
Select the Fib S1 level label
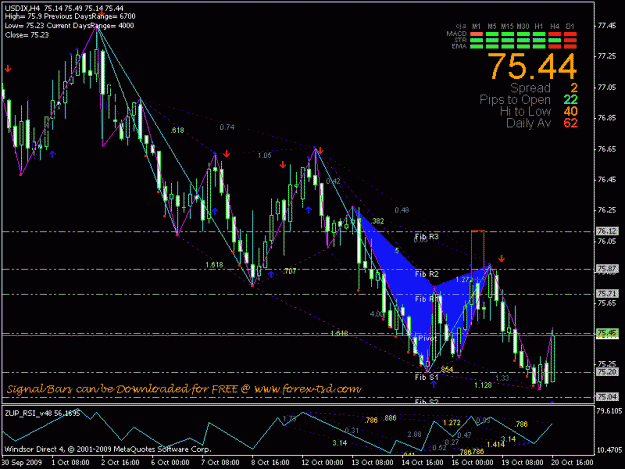tap(426, 377)
